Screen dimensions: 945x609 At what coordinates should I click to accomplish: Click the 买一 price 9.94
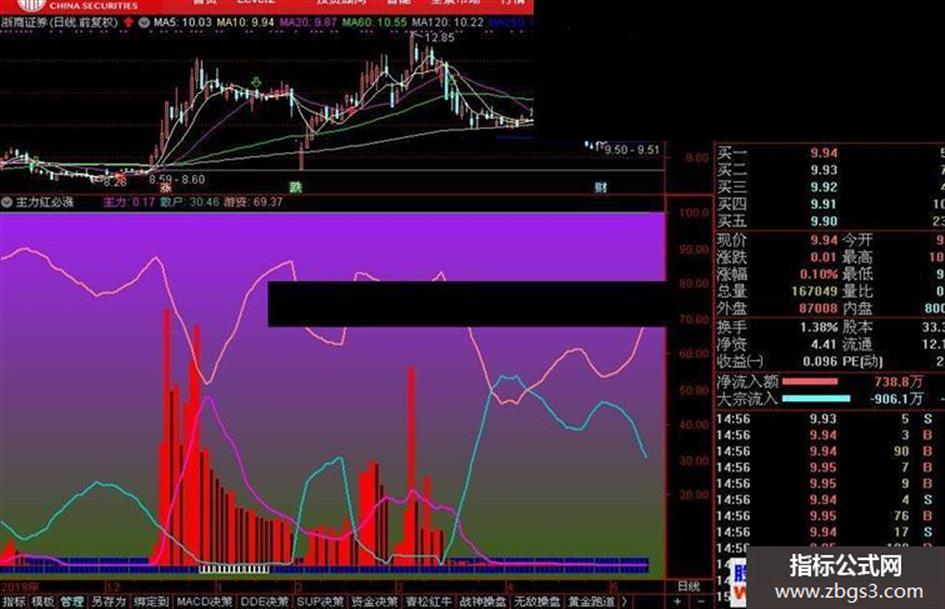(x=824, y=154)
